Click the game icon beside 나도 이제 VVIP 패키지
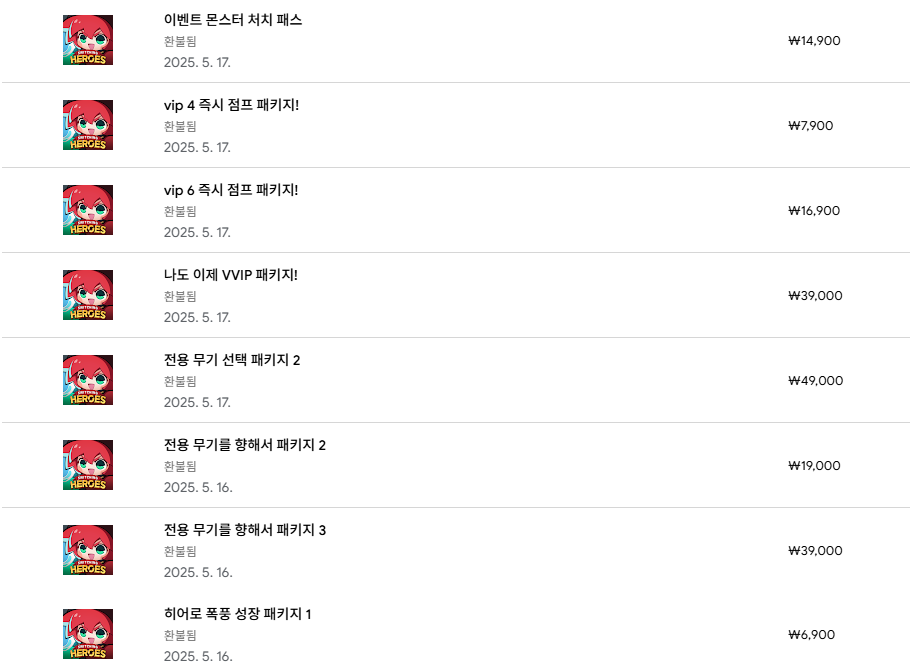910x672 pixels. [88, 295]
